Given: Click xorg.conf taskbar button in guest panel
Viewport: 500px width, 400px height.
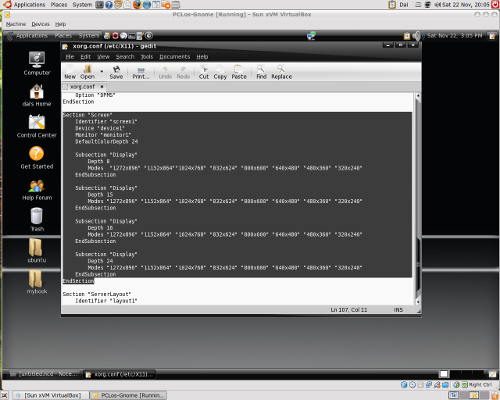Looking at the screenshot, I should pyautogui.click(x=119, y=374).
